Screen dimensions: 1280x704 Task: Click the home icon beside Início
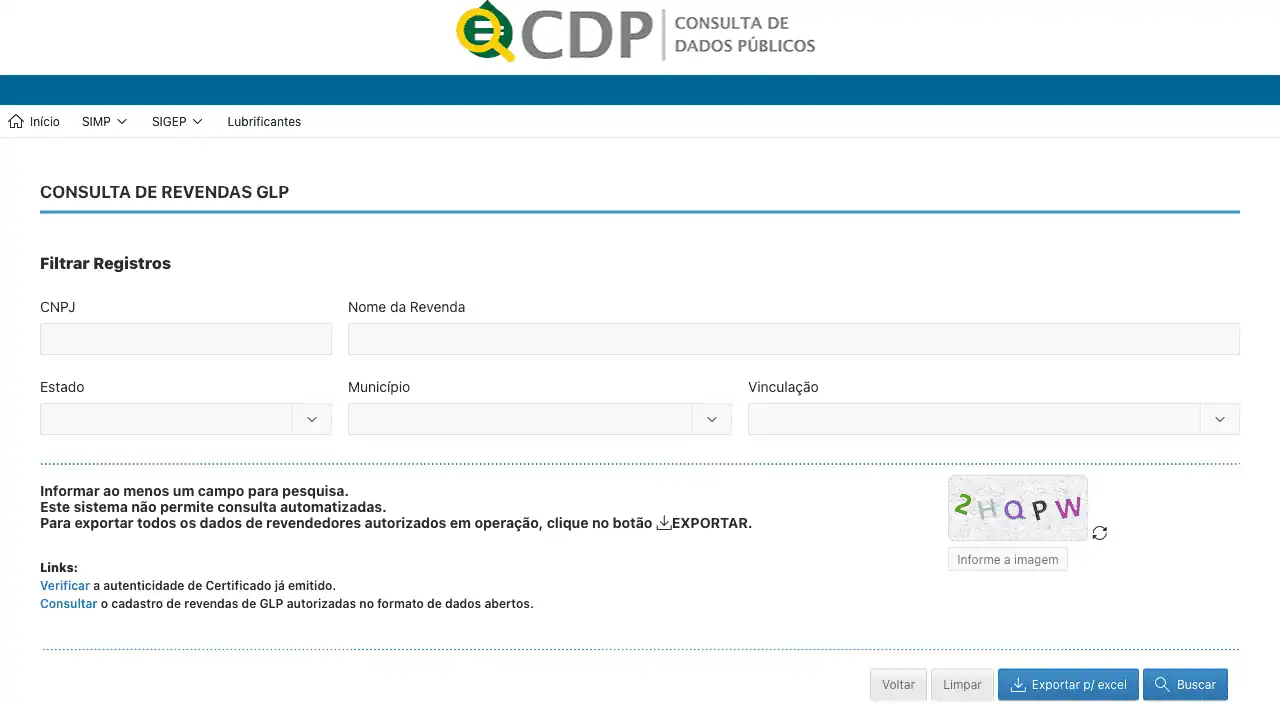point(16,122)
